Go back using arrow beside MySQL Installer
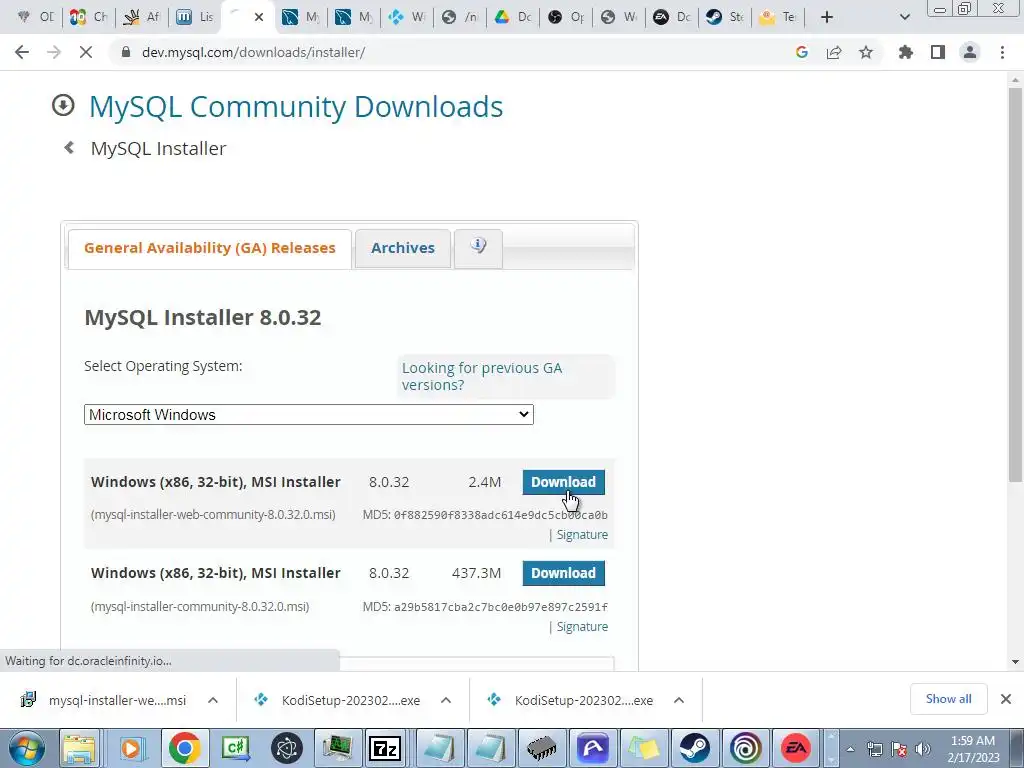 (69, 148)
